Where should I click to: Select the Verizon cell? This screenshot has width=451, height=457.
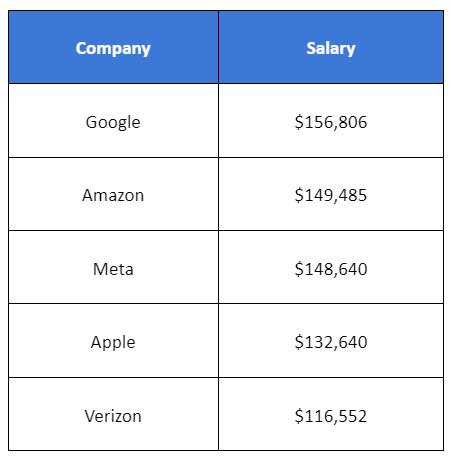(113, 414)
